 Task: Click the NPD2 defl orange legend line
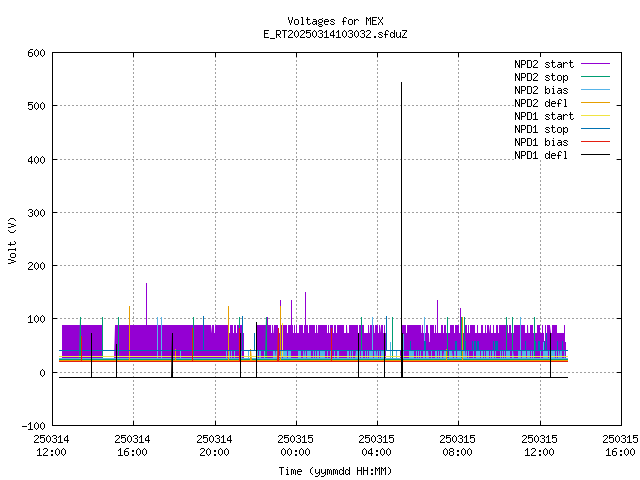coord(595,103)
